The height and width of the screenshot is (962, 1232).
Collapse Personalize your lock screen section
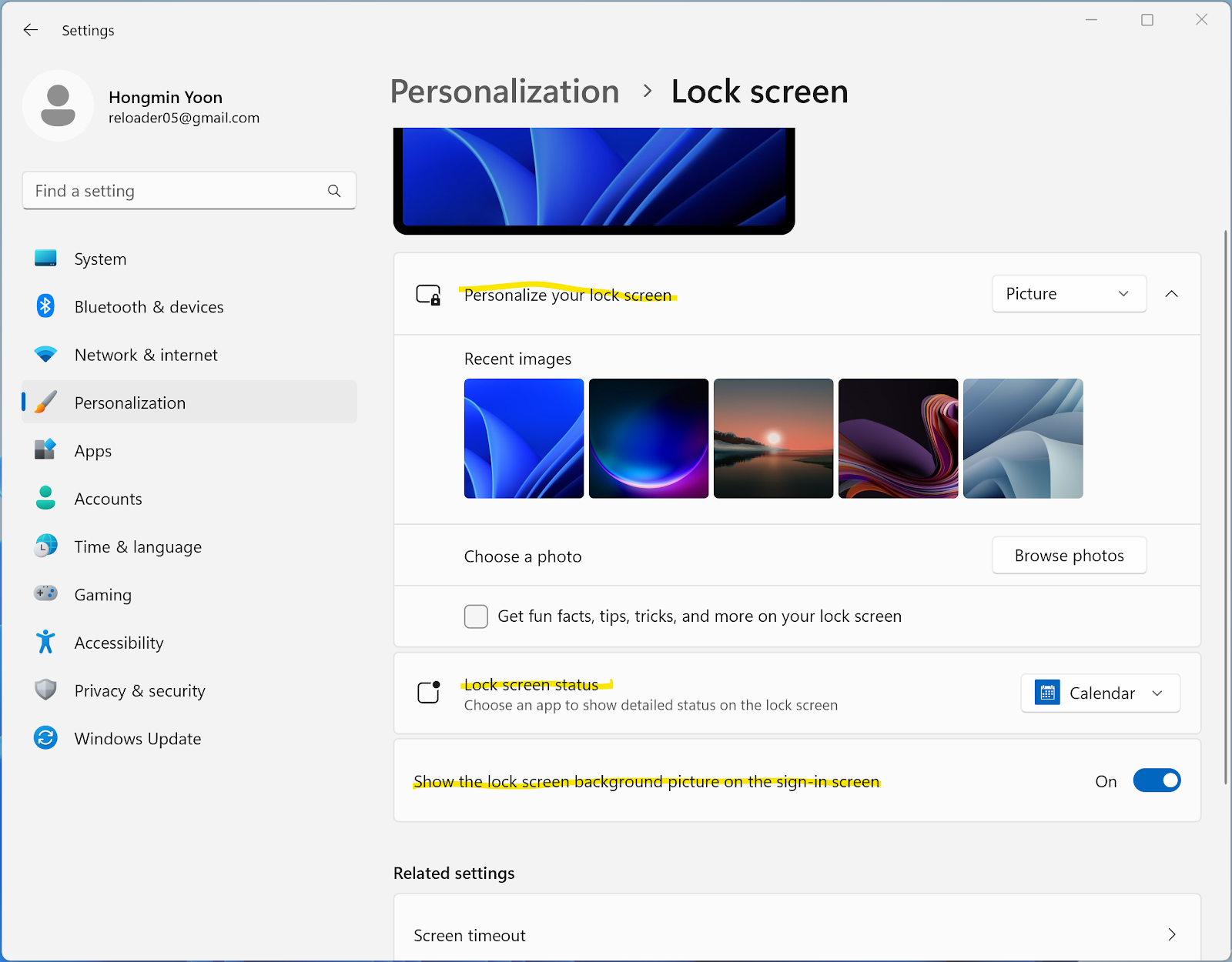(x=1171, y=294)
